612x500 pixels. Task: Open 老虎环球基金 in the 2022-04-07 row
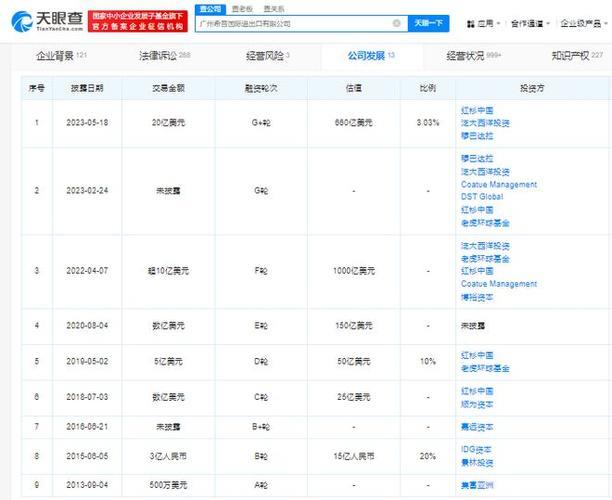pyautogui.click(x=485, y=259)
